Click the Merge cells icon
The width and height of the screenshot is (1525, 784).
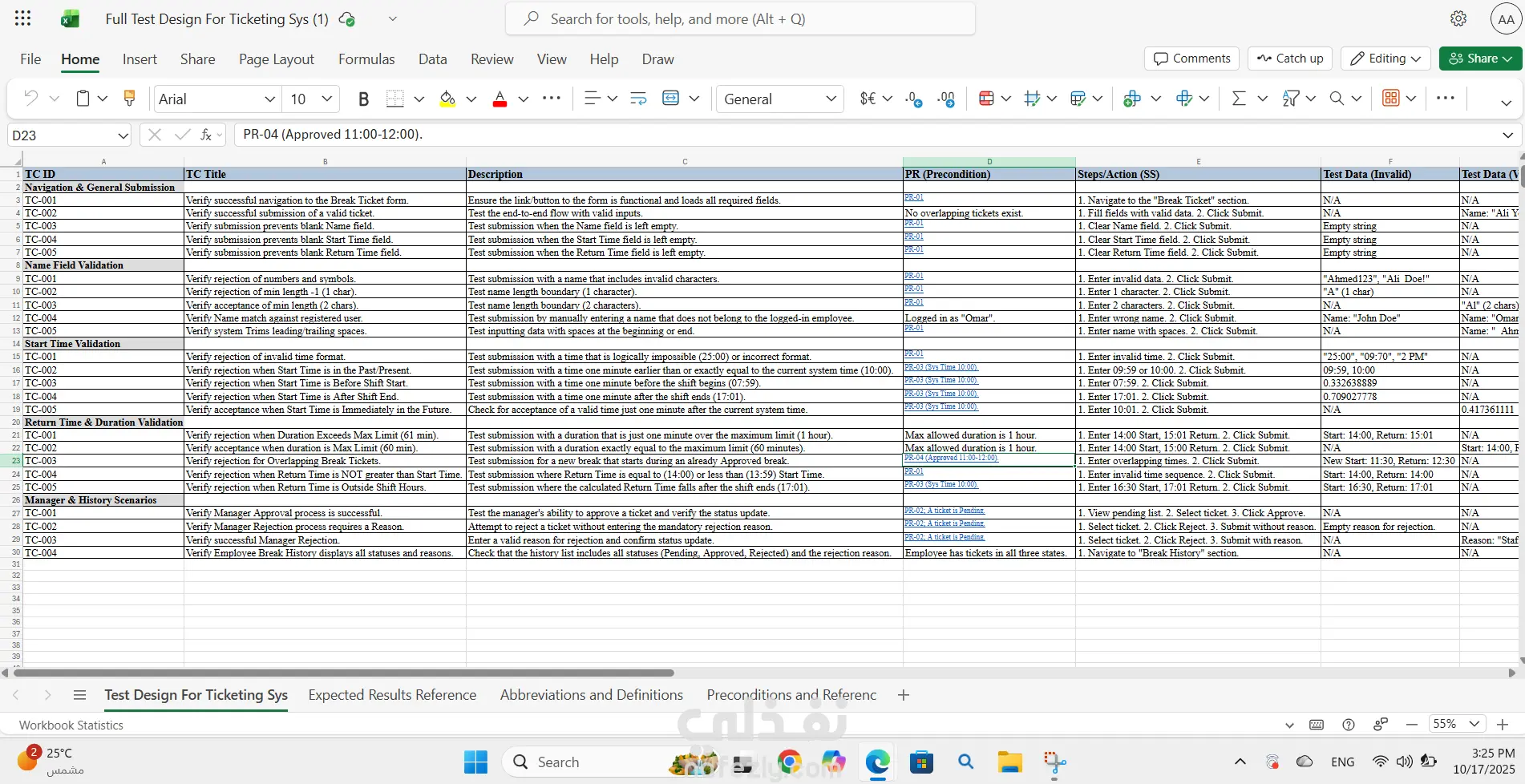[x=671, y=99]
